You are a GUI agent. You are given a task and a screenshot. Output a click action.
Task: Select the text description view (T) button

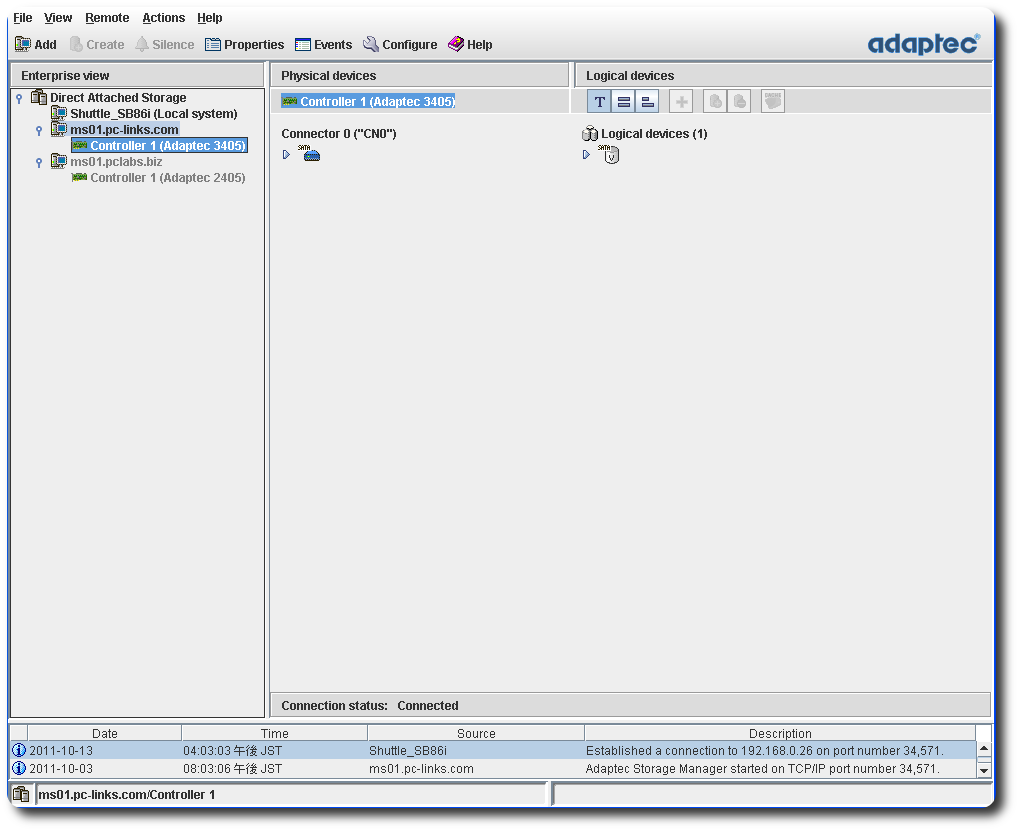click(x=599, y=101)
